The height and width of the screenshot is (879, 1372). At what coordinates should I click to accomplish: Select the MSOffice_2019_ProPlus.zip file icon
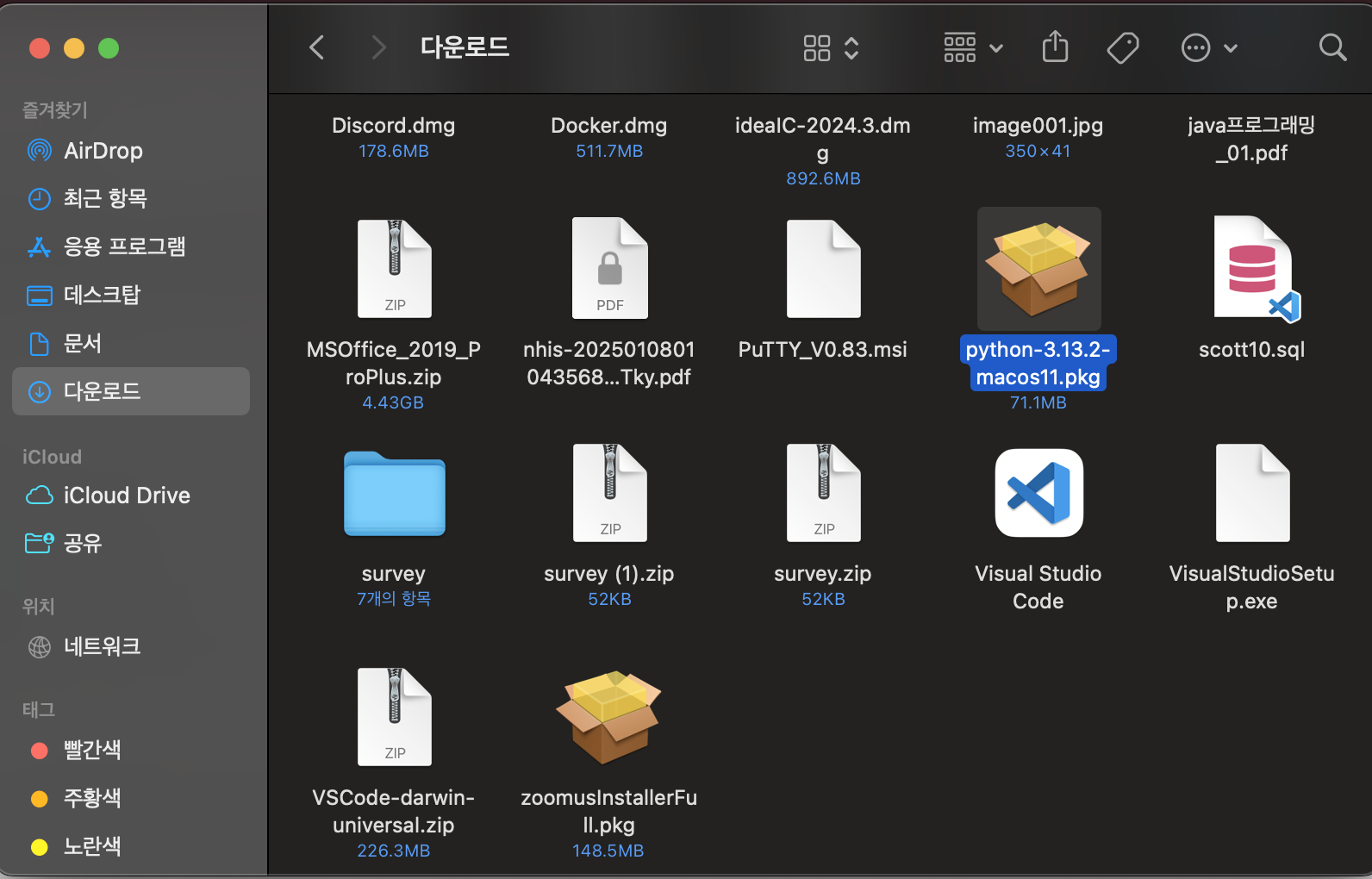click(x=395, y=269)
